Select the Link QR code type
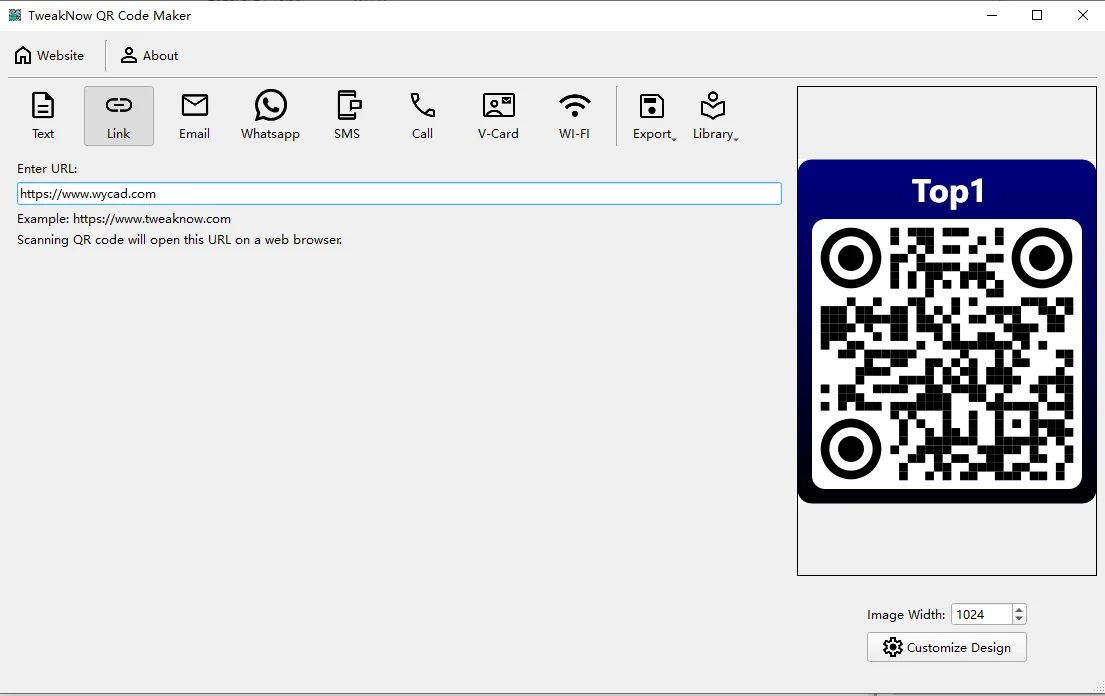Viewport: 1105px width, 696px height. (118, 114)
